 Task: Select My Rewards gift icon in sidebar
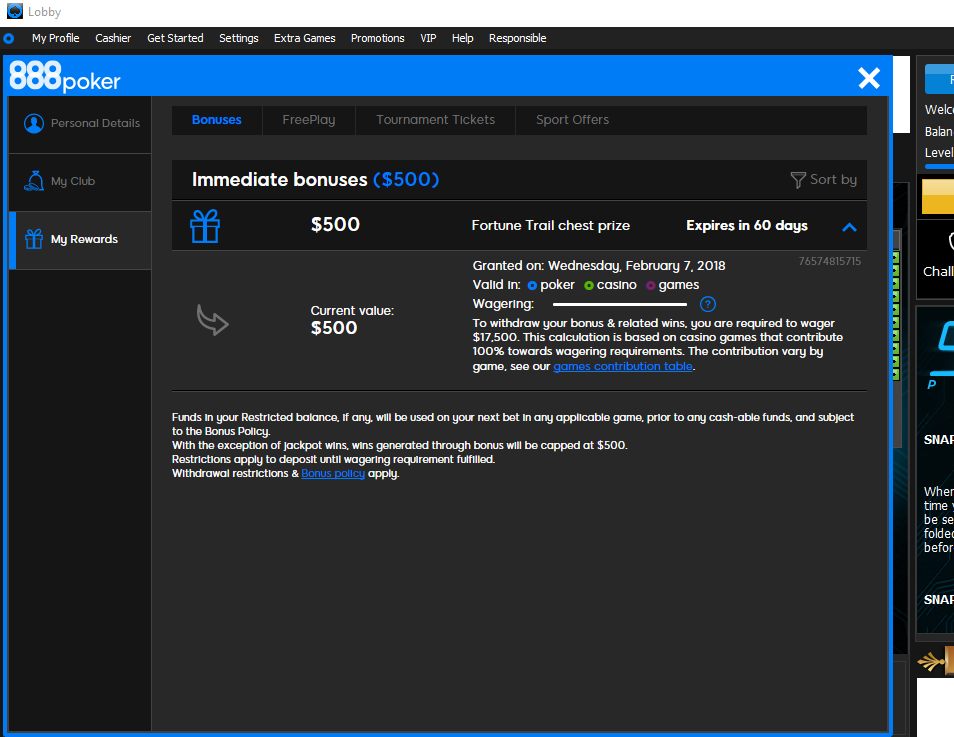tap(34, 239)
